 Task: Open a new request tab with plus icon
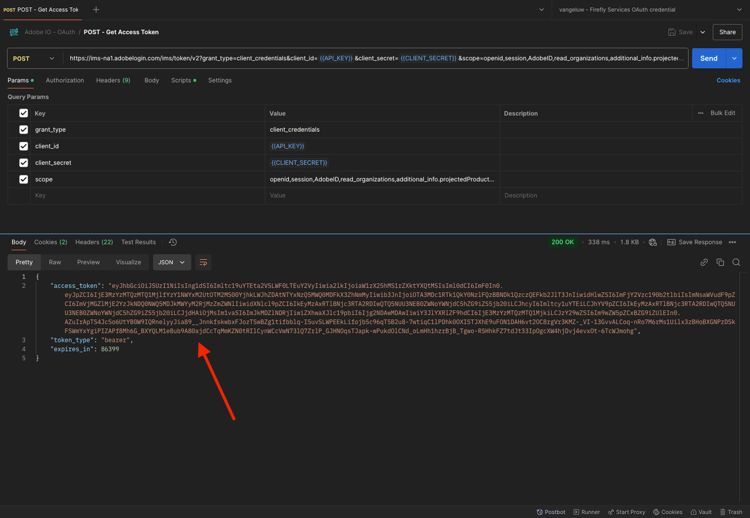(x=96, y=10)
